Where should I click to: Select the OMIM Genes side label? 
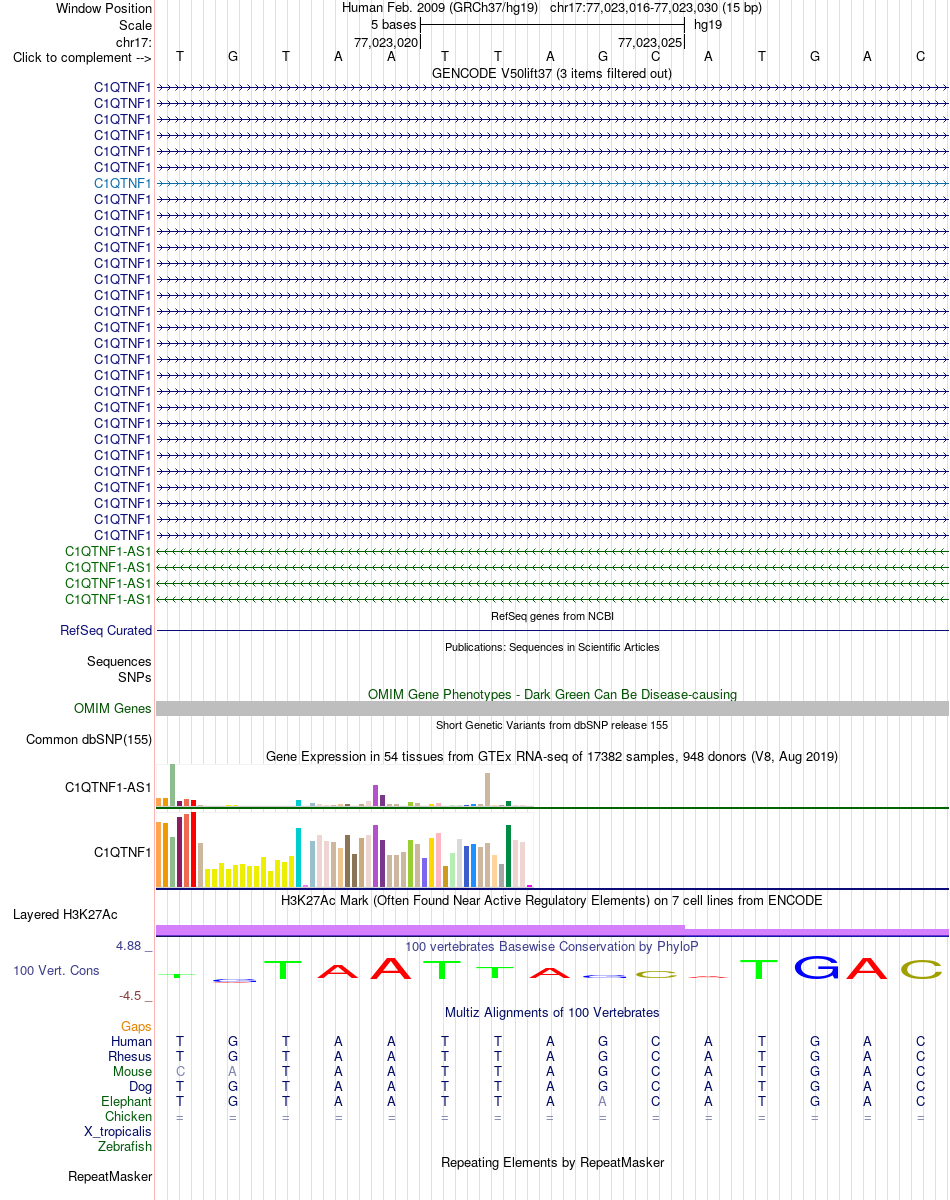113,708
